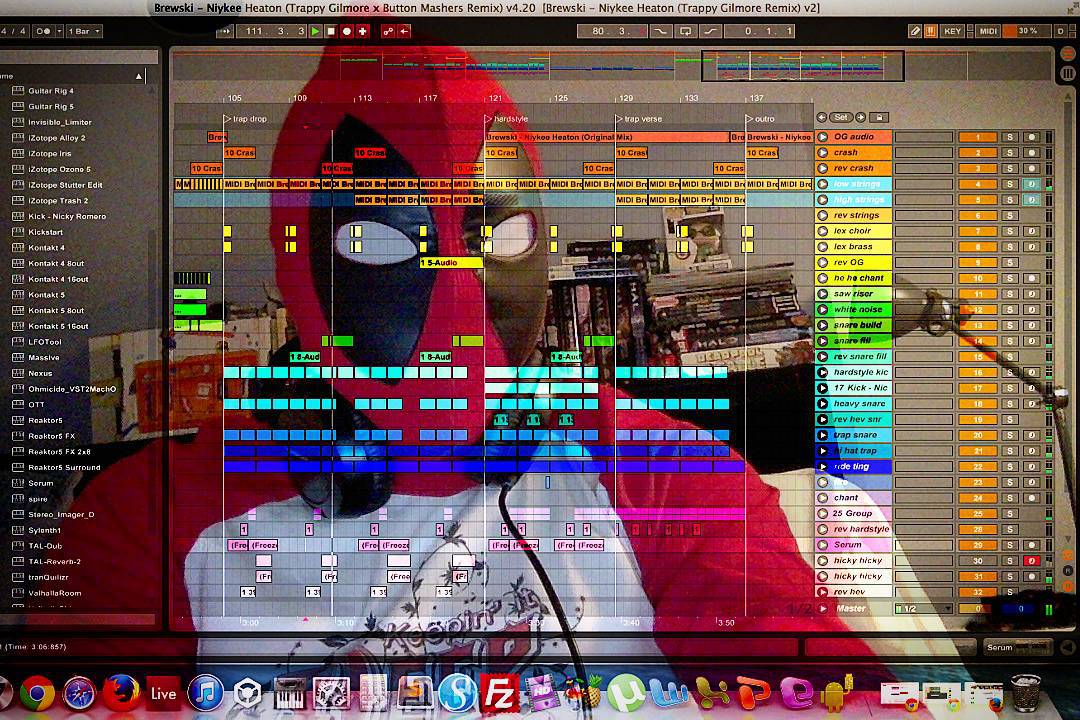This screenshot has width=1080, height=720.
Task: Click the outro locator marker
Action: (760, 119)
